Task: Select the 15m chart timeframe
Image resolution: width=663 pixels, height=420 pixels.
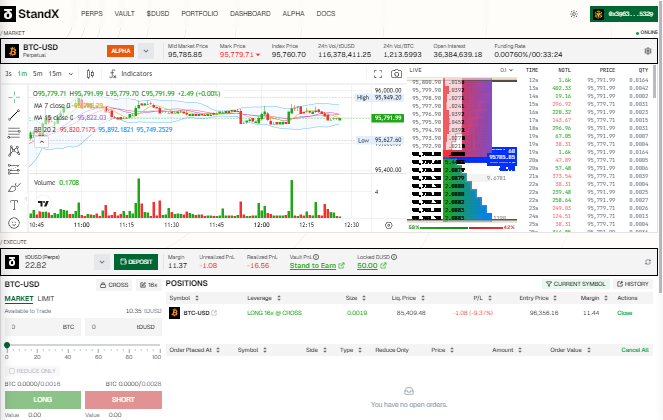Action: pos(55,74)
